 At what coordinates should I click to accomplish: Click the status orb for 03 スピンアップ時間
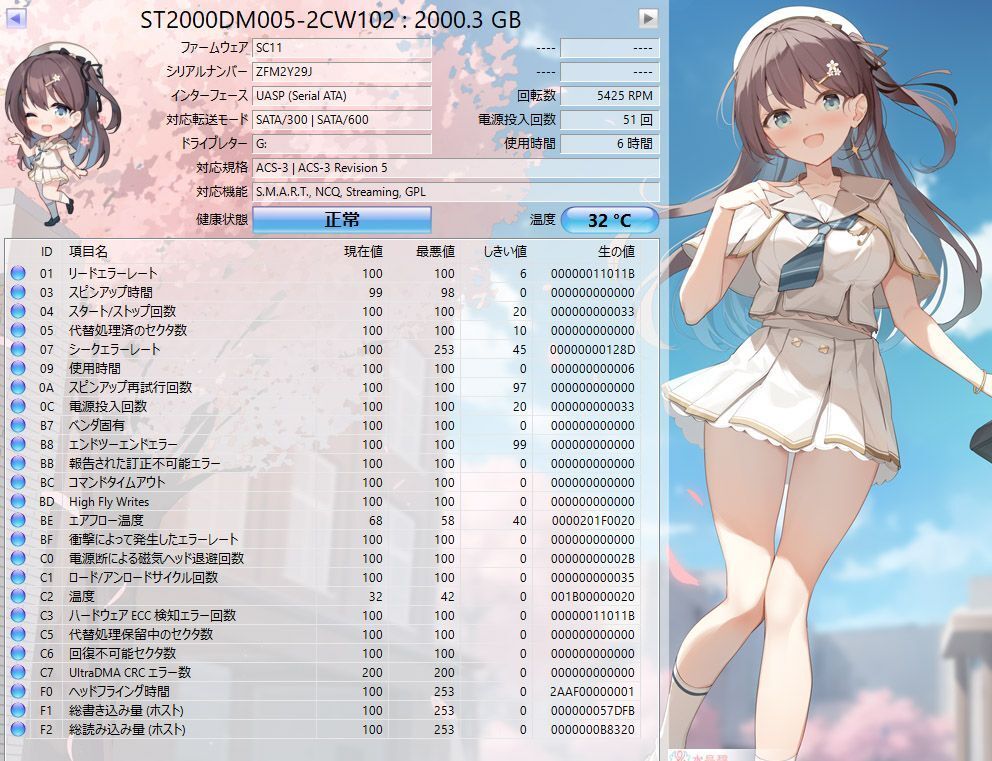pyautogui.click(x=18, y=292)
